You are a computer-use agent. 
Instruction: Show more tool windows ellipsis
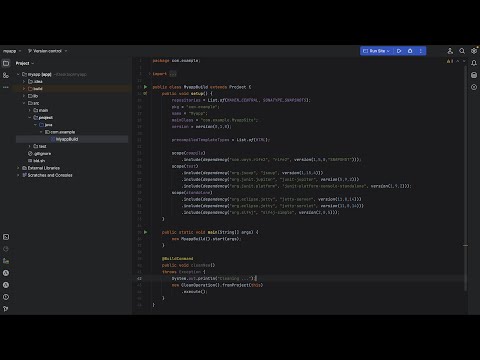[x=6, y=87]
